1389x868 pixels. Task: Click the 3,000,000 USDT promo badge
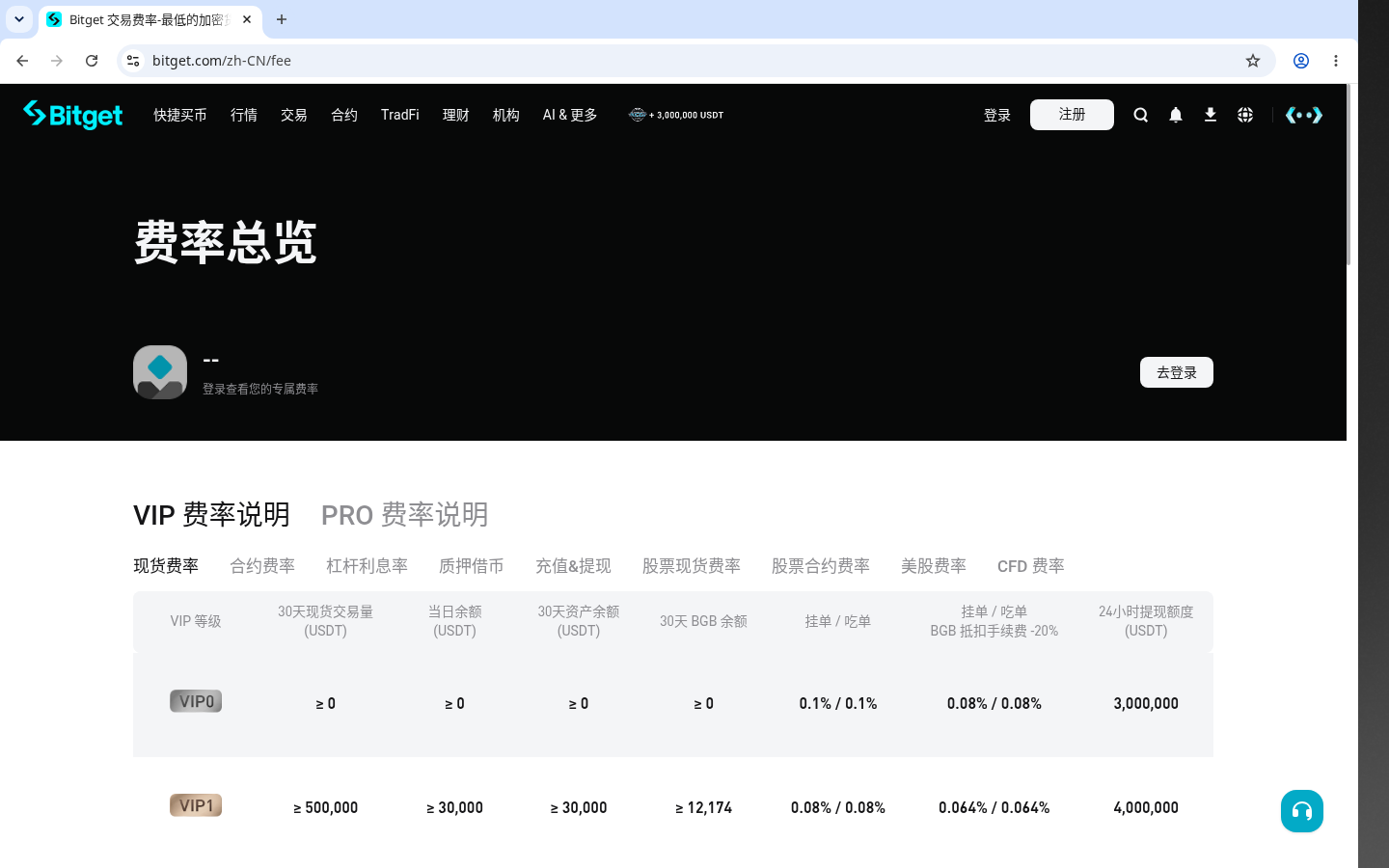pos(675,115)
